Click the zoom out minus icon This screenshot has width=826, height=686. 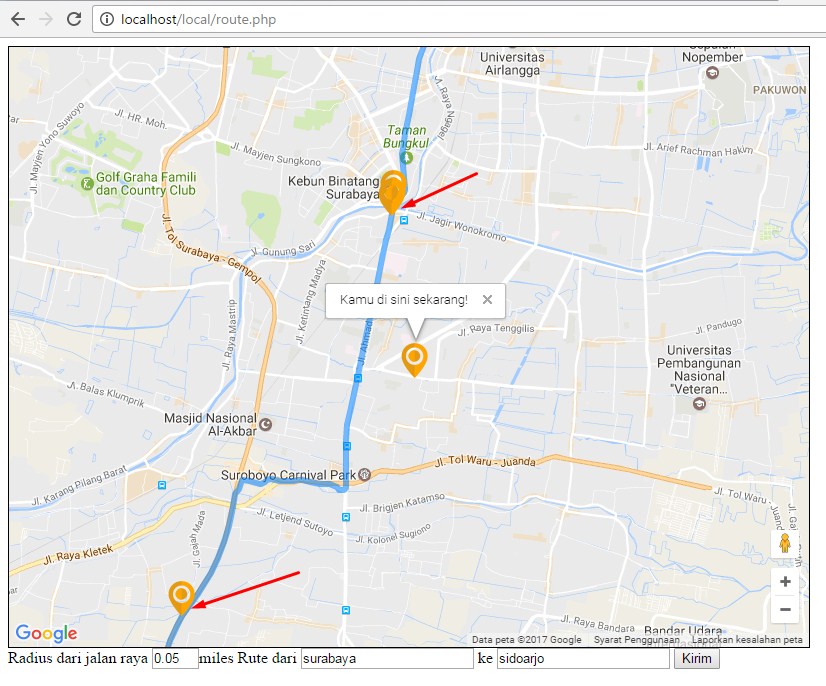pos(786,609)
